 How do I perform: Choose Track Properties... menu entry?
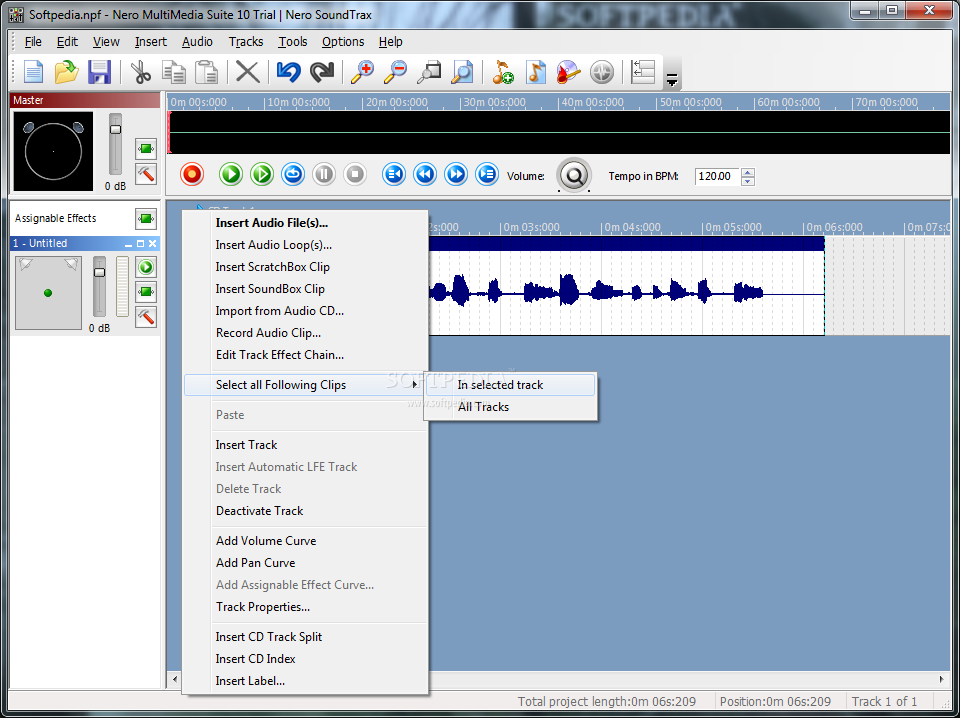click(304, 607)
